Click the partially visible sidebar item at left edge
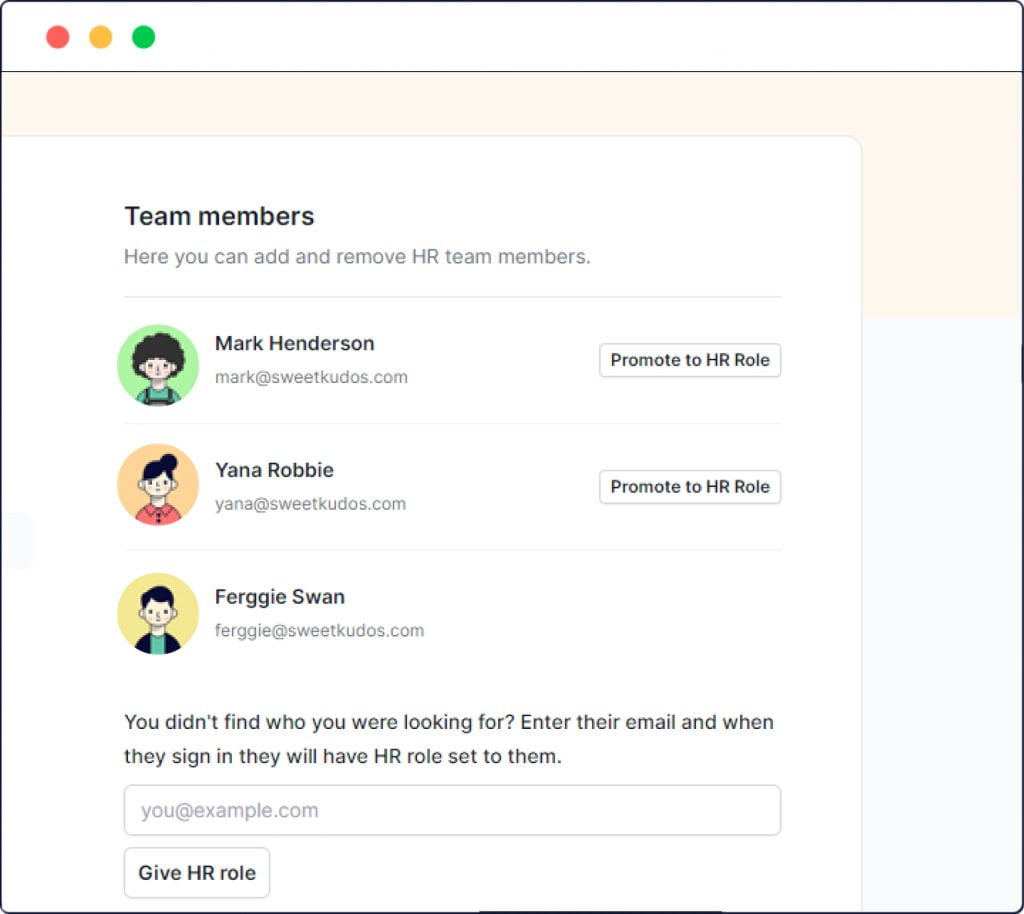Image resolution: width=1024 pixels, height=914 pixels. (16, 541)
